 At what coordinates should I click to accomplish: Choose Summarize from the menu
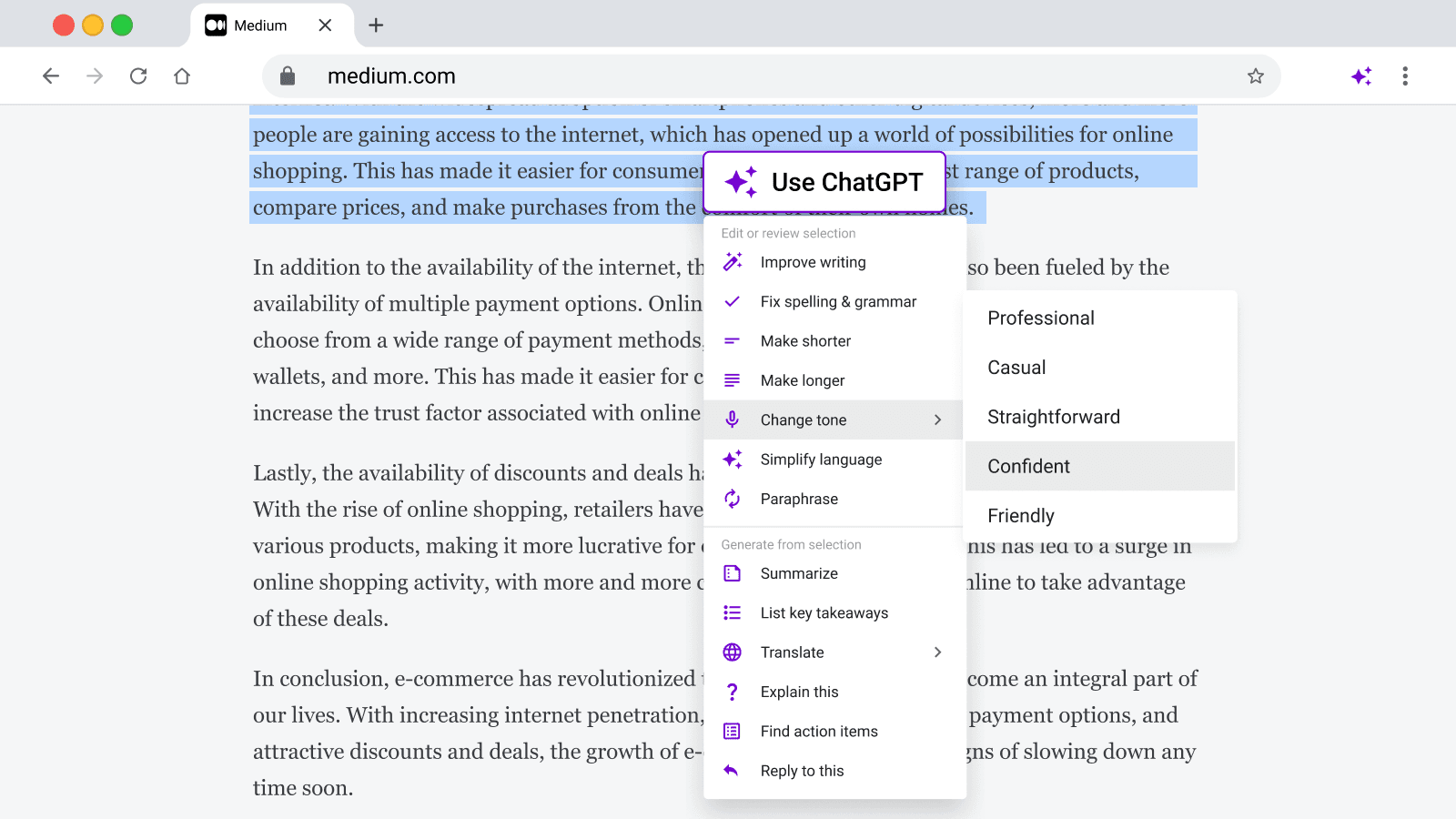(x=834, y=573)
